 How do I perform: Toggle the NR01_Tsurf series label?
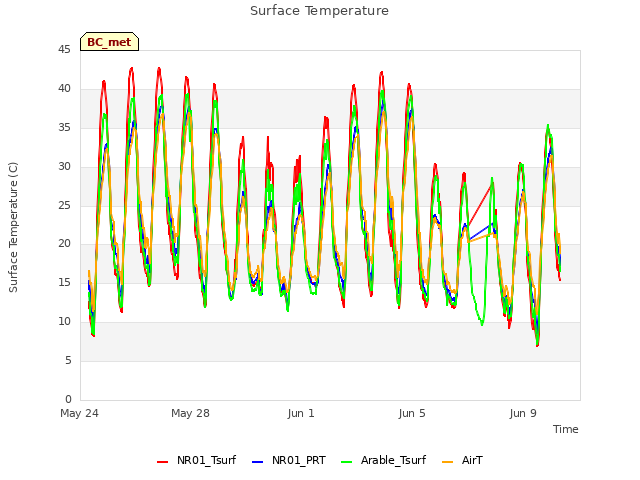pyautogui.click(x=206, y=460)
